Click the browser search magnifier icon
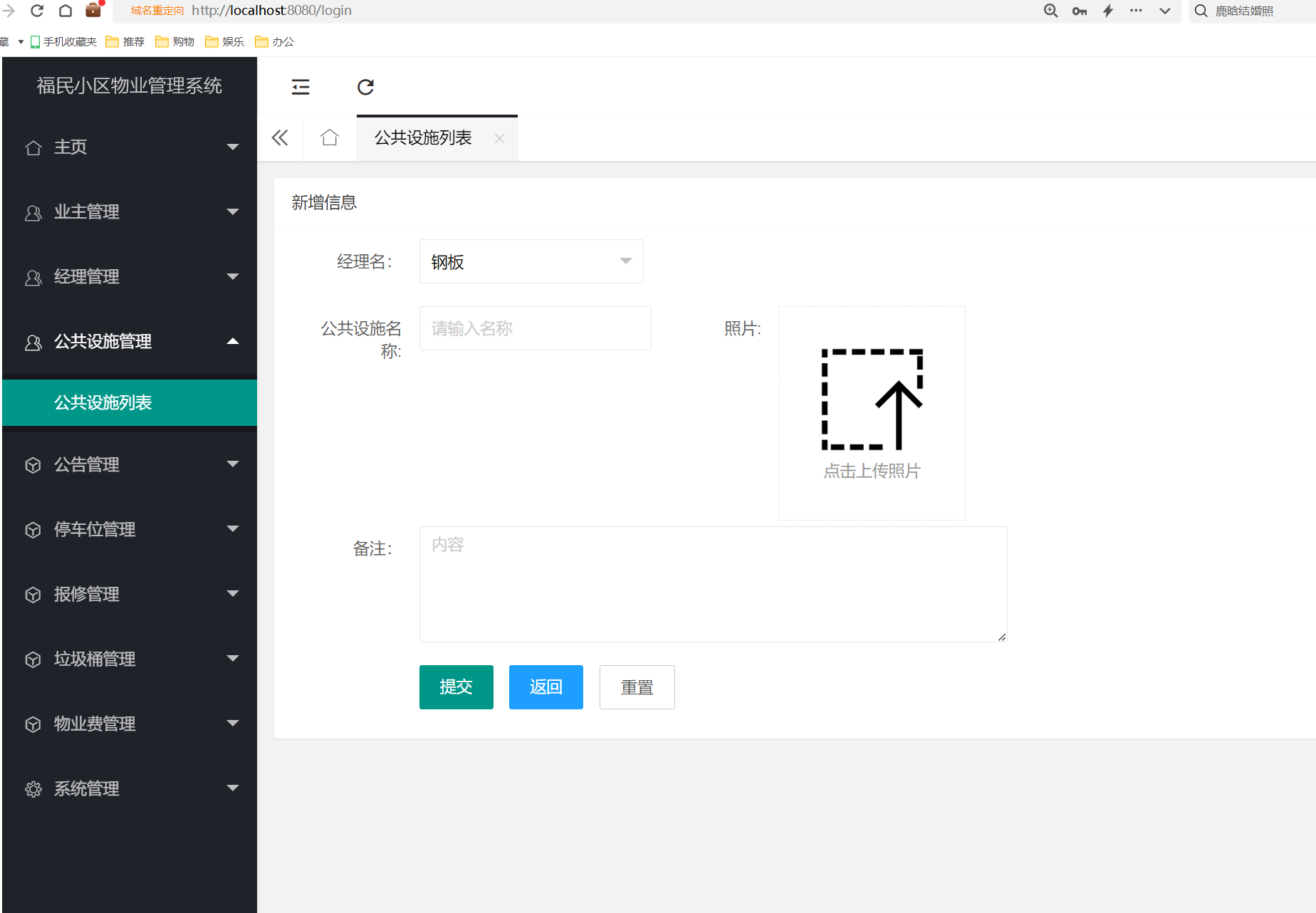 point(1201,11)
